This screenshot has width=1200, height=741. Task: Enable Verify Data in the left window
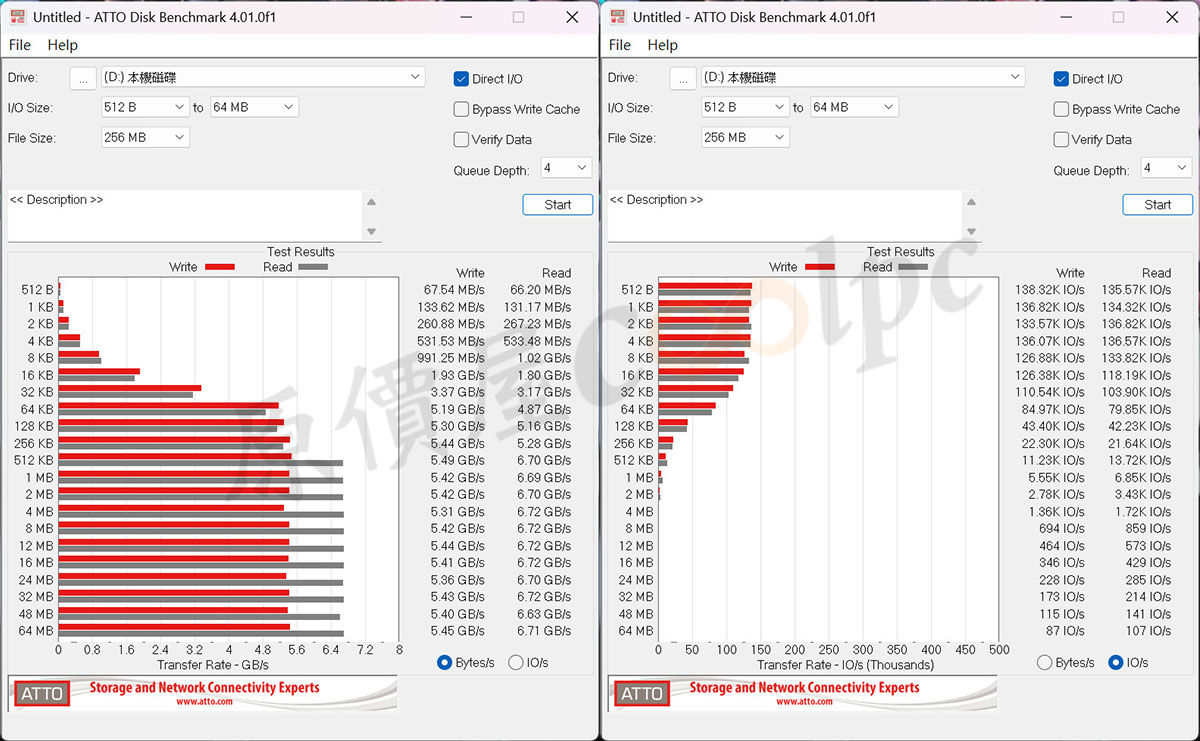pyautogui.click(x=461, y=140)
